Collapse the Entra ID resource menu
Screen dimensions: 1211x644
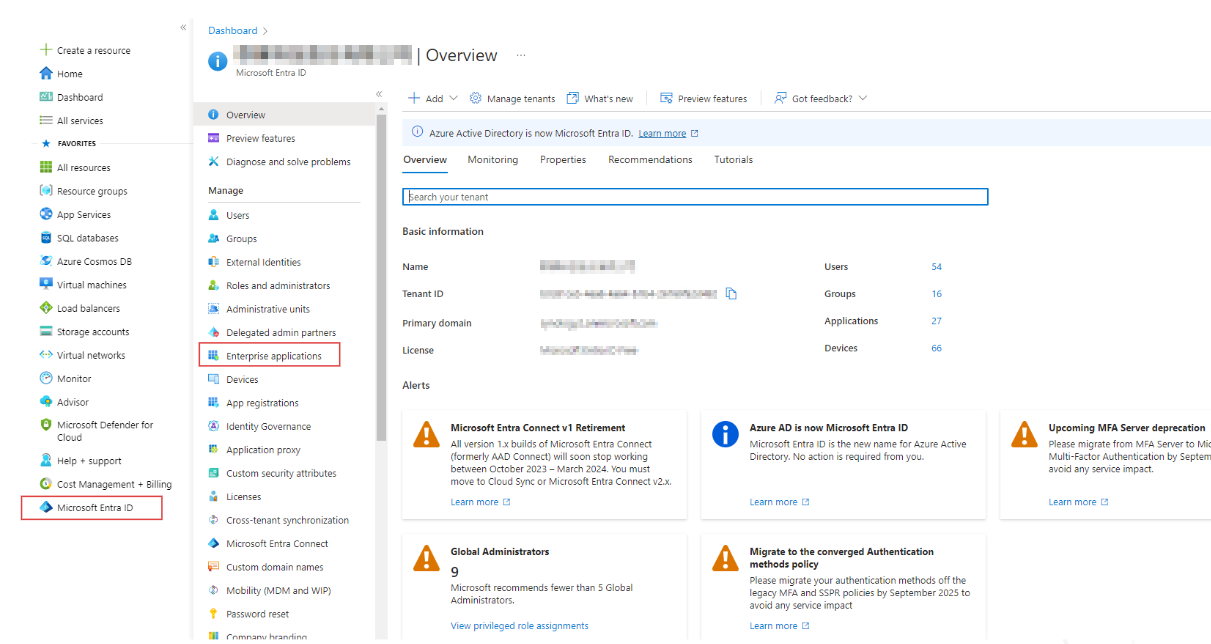379,94
